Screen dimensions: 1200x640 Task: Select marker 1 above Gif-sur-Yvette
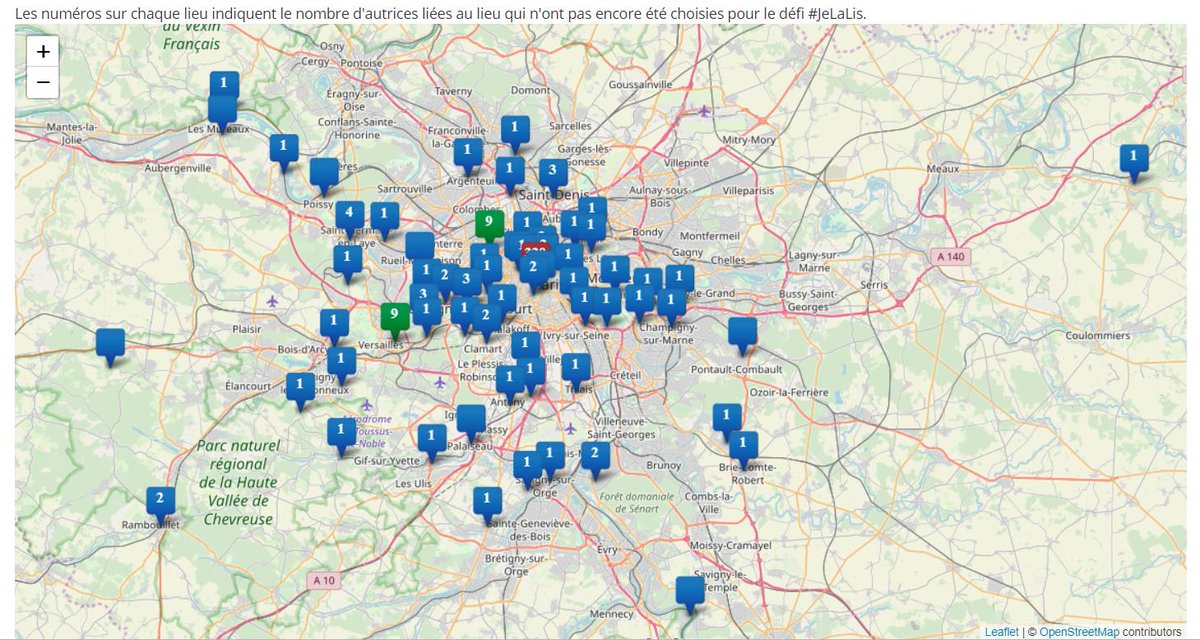point(341,432)
